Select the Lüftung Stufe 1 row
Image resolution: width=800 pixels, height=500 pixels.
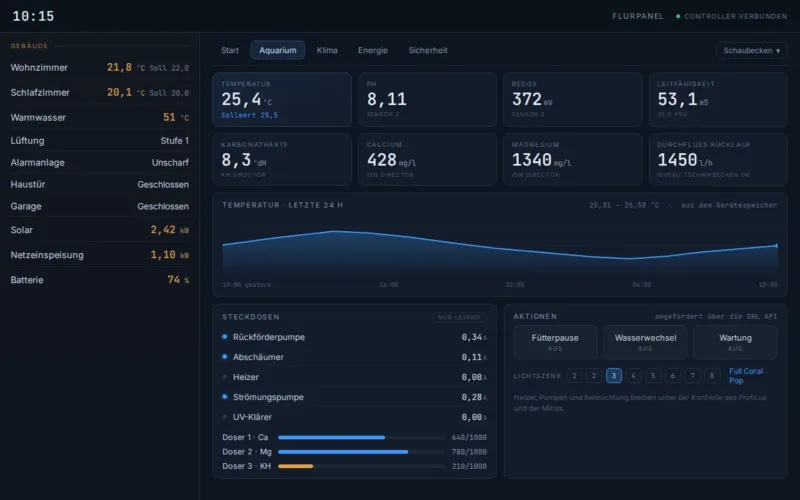(x=99, y=140)
